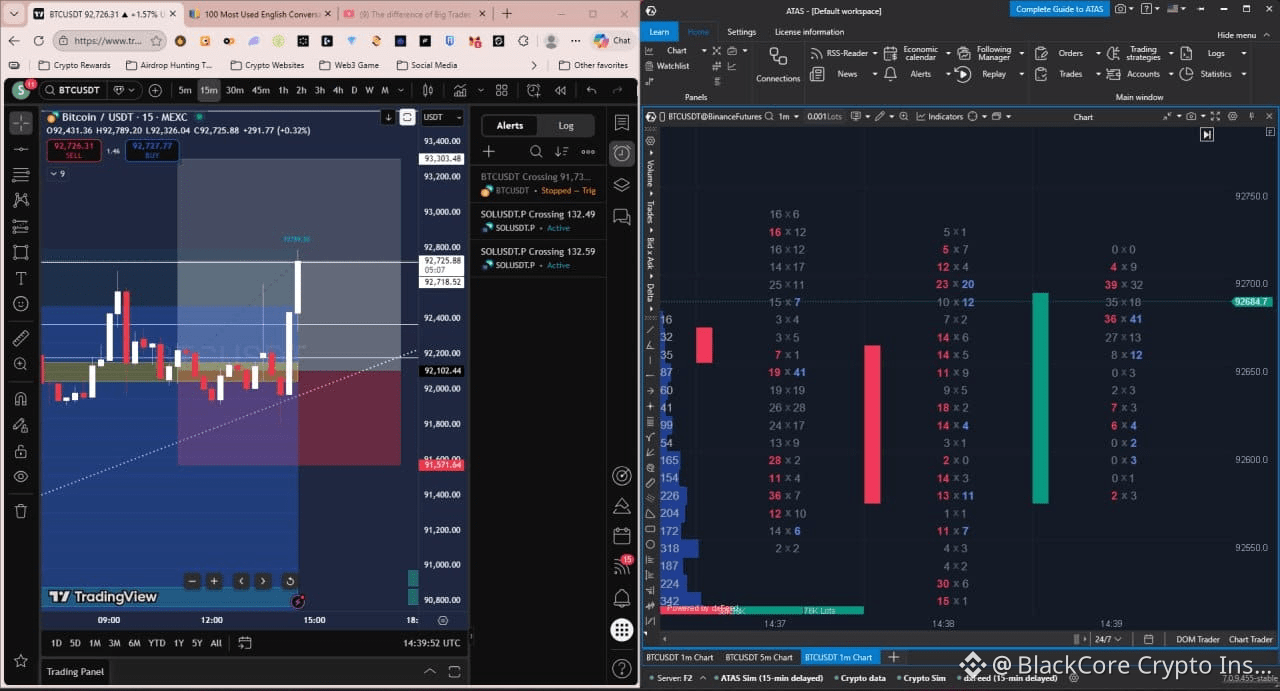Reset chart view with the circular arrow button
Screen dimensions: 1280x691
[x=290, y=581]
